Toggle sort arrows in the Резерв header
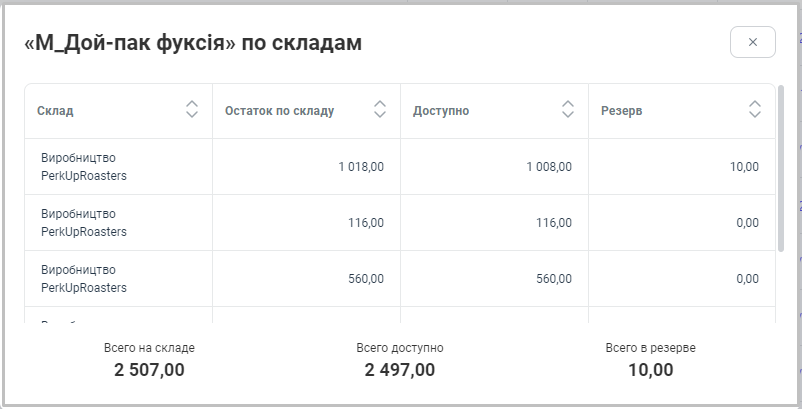The image size is (802, 409). tap(755, 110)
